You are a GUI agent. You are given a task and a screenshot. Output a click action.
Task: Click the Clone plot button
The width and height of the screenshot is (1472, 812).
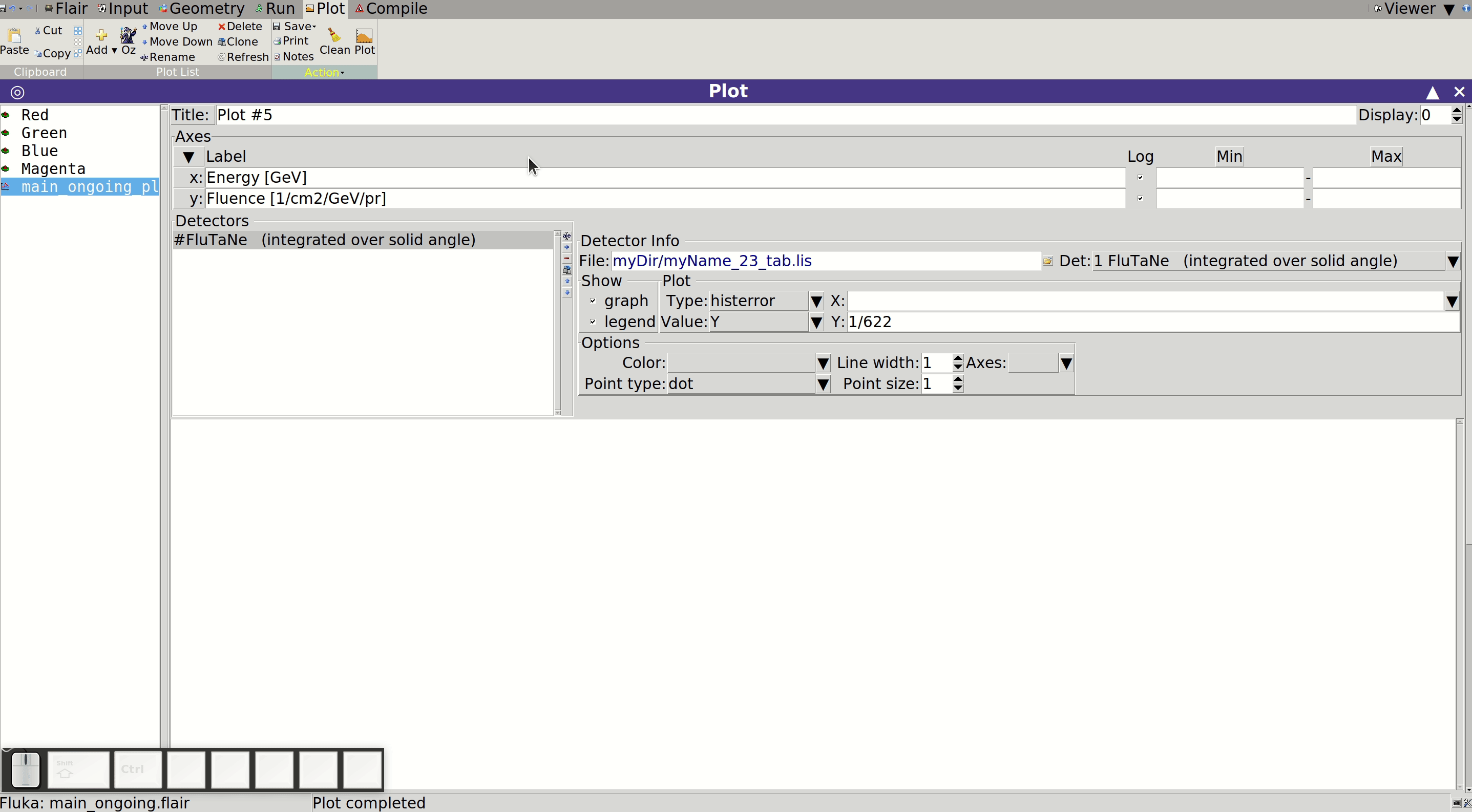[238, 41]
